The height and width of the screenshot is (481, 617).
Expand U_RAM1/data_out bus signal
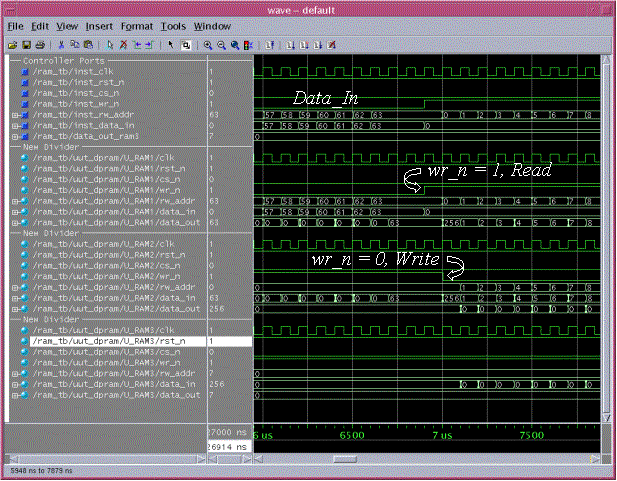(x=15, y=222)
